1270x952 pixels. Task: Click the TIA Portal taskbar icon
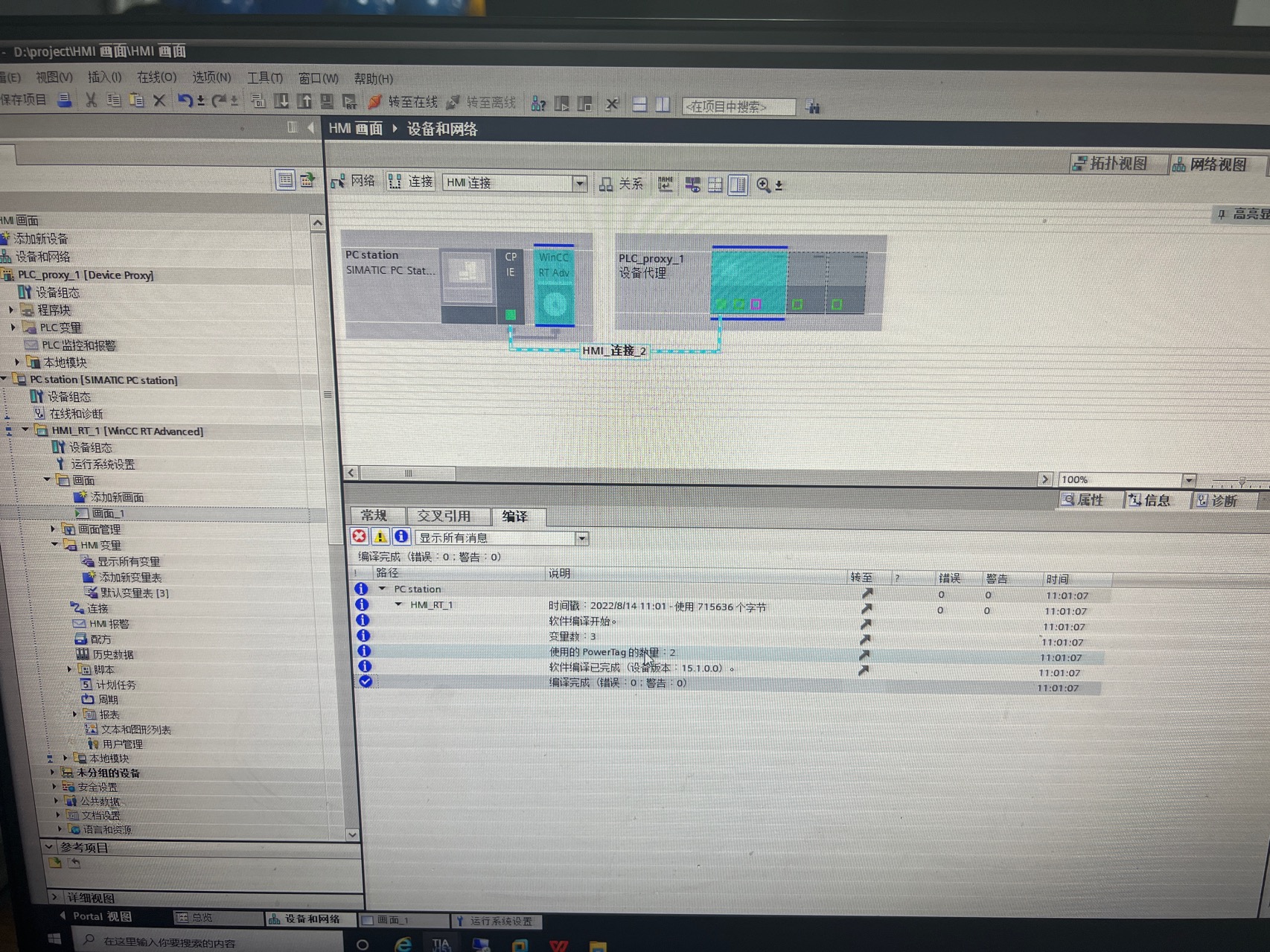click(x=441, y=945)
